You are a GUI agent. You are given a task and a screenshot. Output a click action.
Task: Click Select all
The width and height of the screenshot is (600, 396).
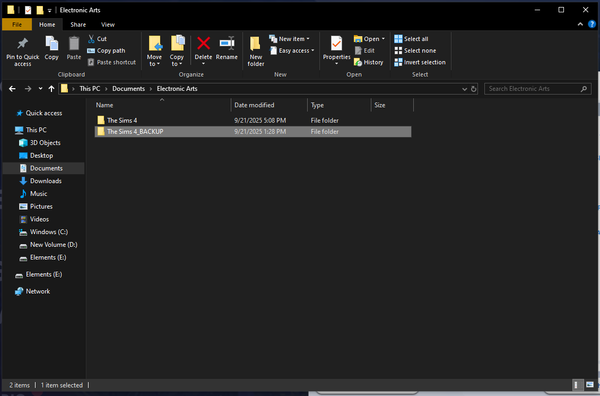click(x=411, y=39)
